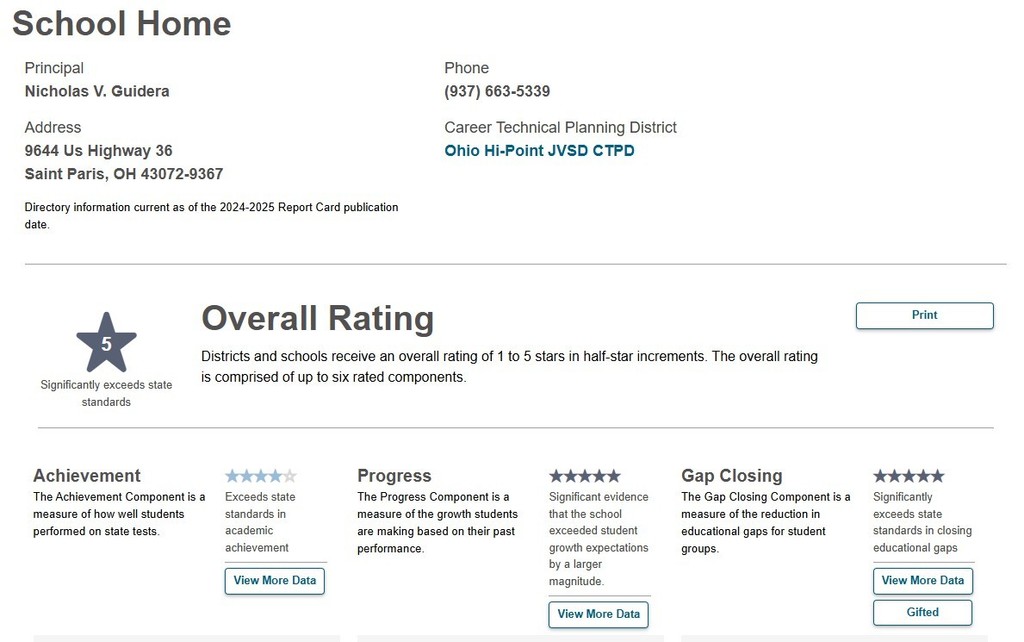Viewport: 1024px width, 642px height.
Task: Open the Ohio Hi-Point JVSD CTPD link
Action: pos(539,150)
